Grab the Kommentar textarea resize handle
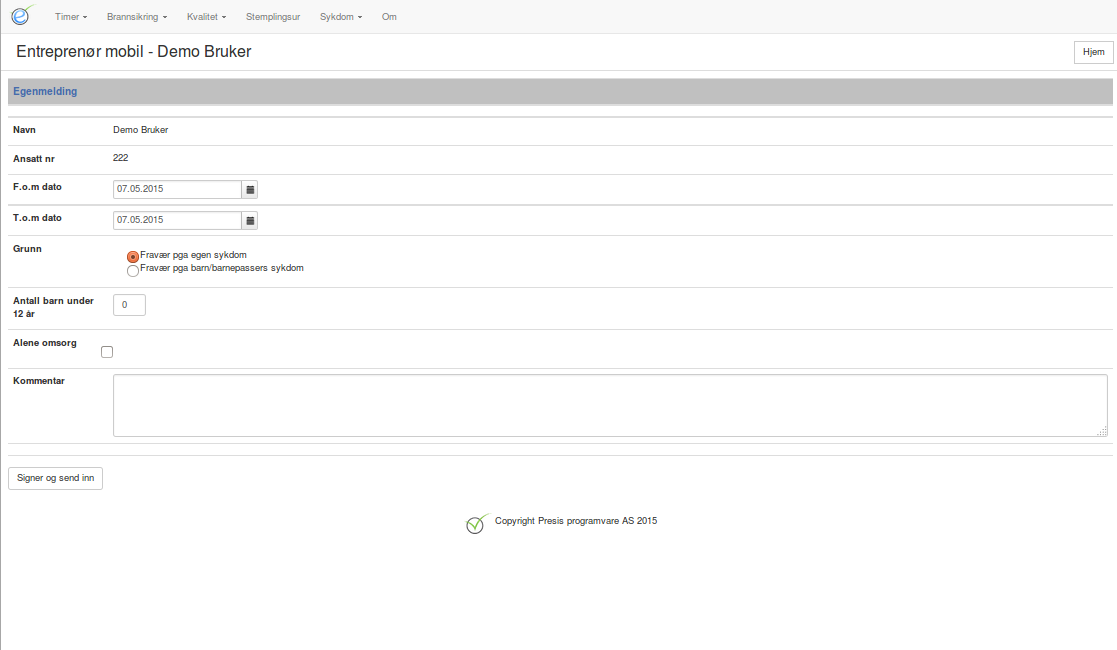 (x=1102, y=431)
